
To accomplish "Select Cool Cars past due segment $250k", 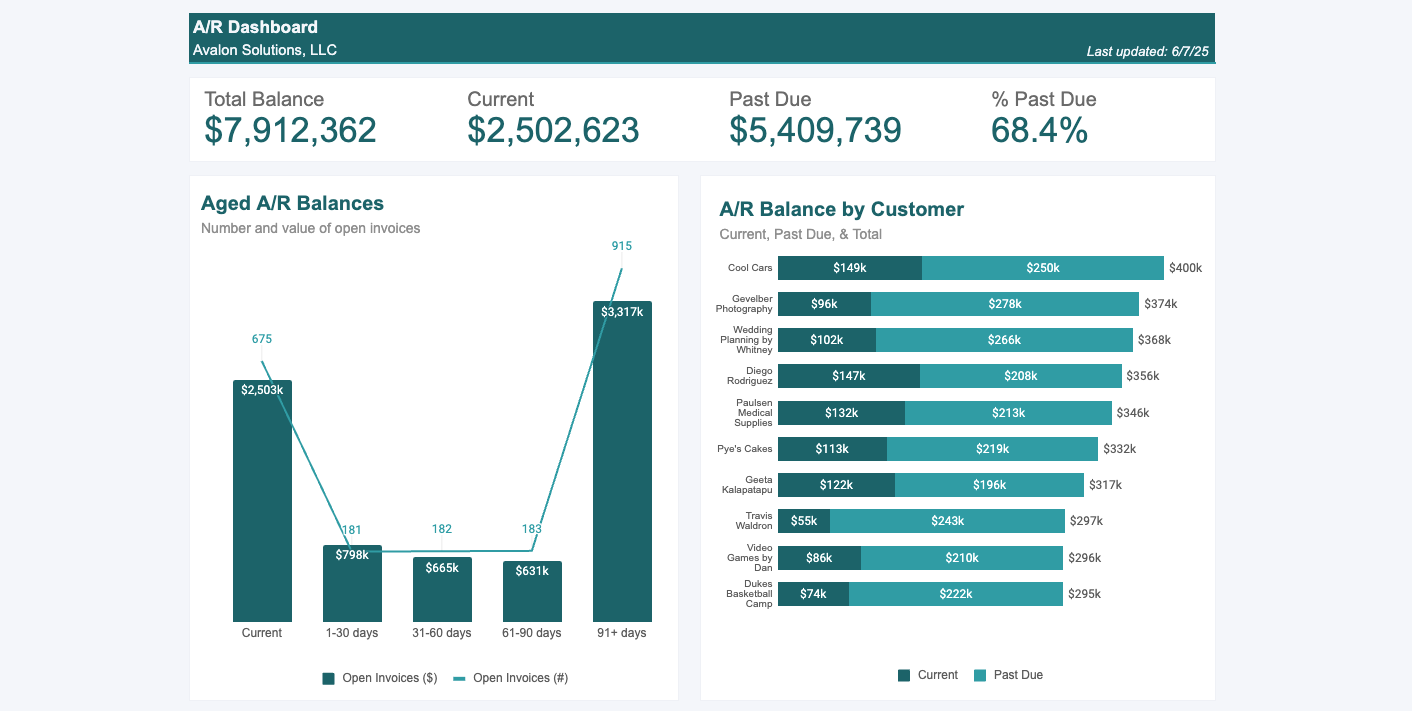I will pyautogui.click(x=1043, y=268).
